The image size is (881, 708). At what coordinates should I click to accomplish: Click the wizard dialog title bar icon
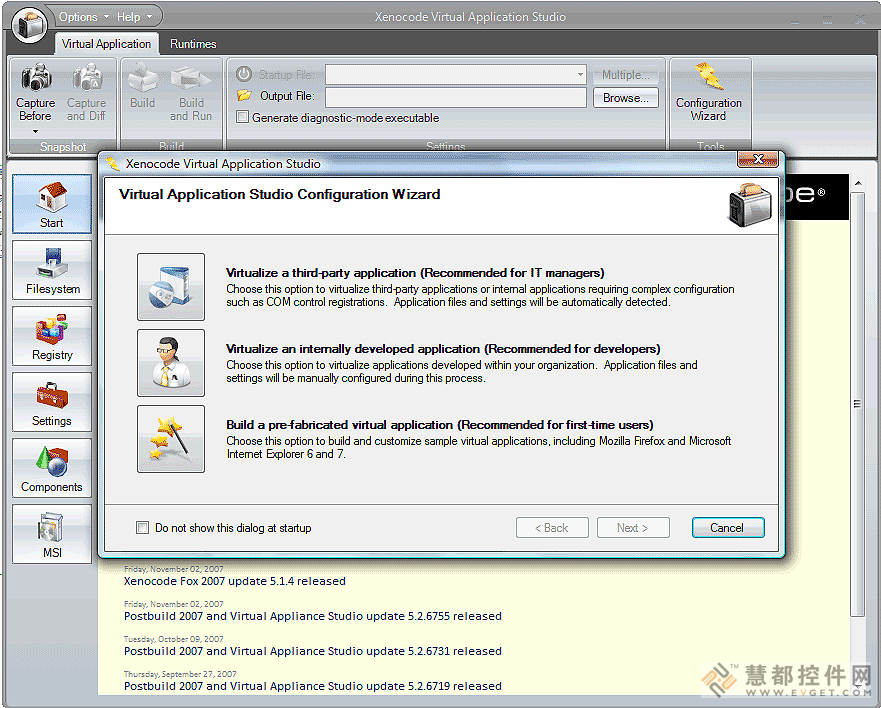tap(113, 164)
